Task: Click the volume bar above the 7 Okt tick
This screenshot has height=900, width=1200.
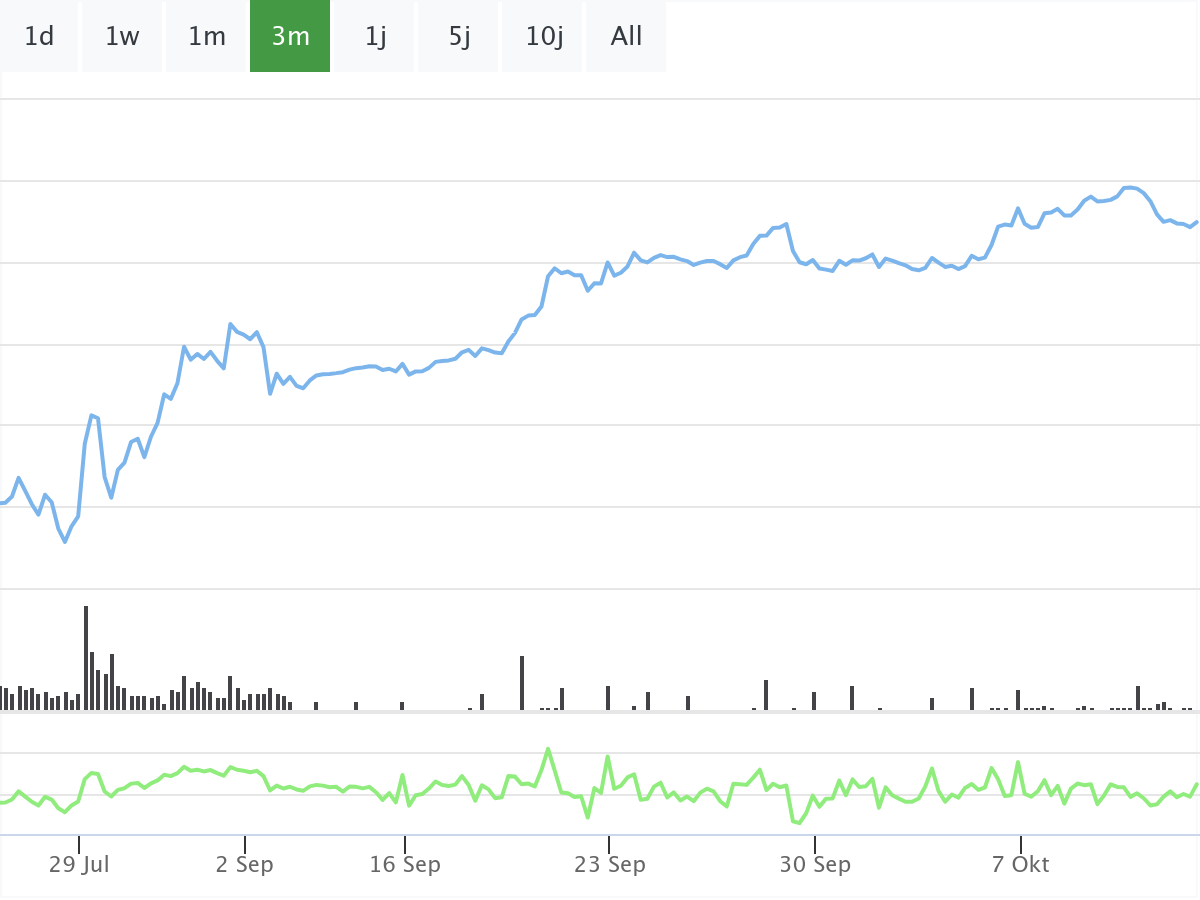Action: click(x=1018, y=700)
